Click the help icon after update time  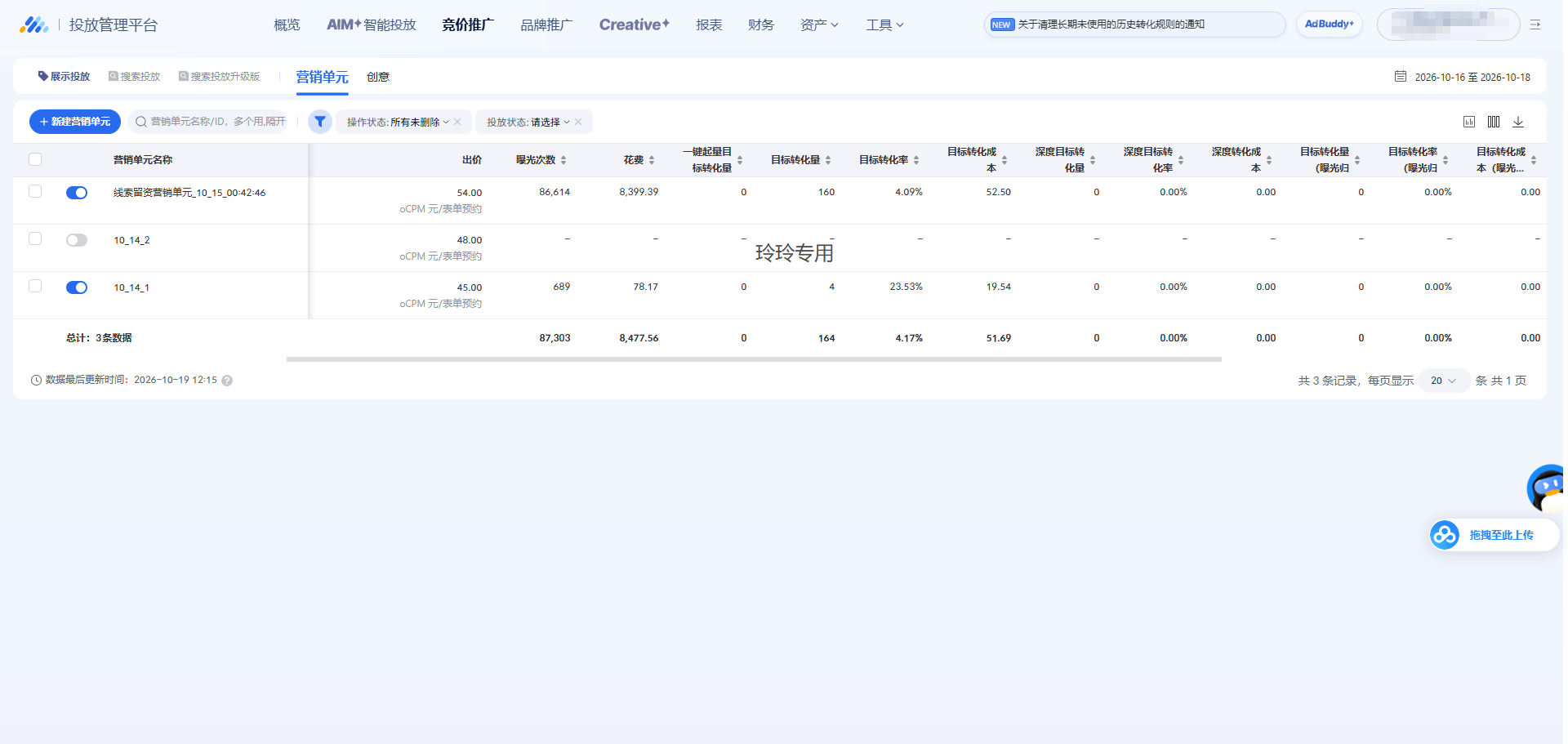(227, 381)
